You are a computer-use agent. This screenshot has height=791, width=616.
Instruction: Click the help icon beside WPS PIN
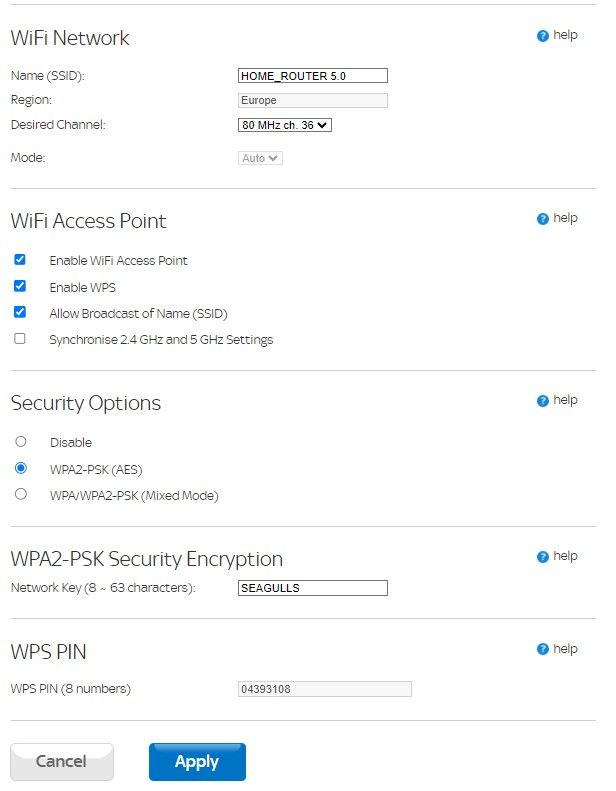pyautogui.click(x=543, y=649)
